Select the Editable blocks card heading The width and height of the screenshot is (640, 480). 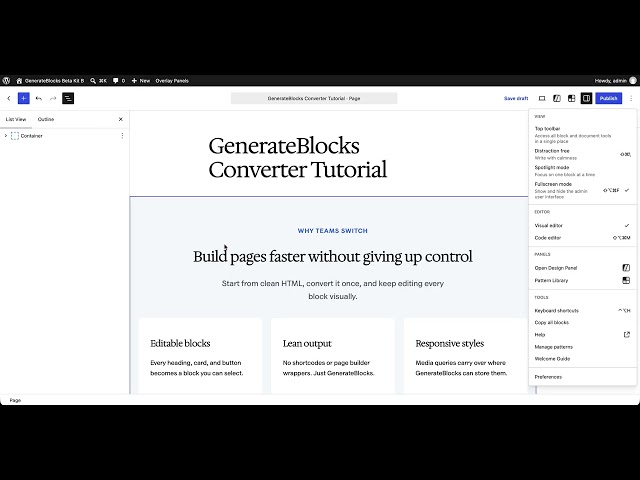click(x=180, y=343)
